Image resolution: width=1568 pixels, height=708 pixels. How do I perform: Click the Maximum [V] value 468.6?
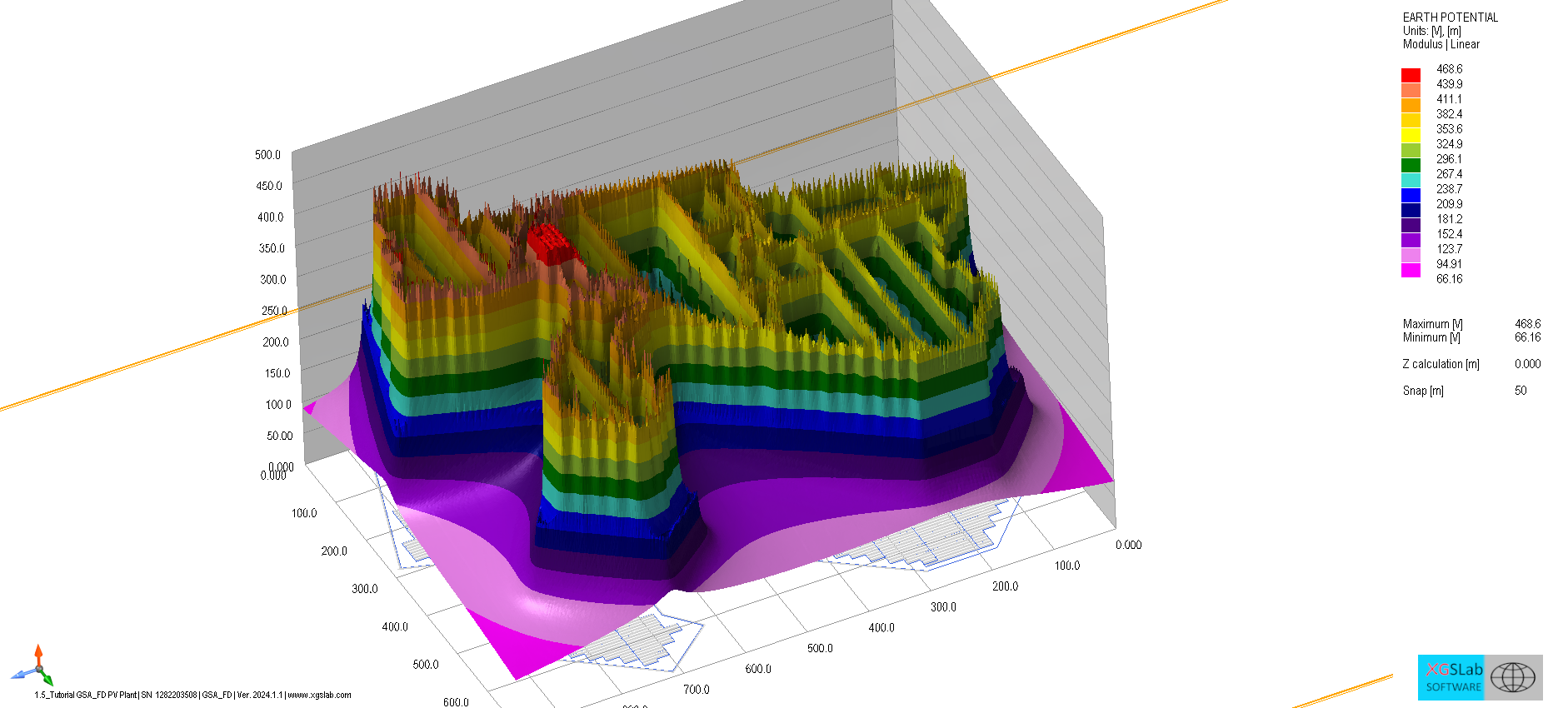1527,324
